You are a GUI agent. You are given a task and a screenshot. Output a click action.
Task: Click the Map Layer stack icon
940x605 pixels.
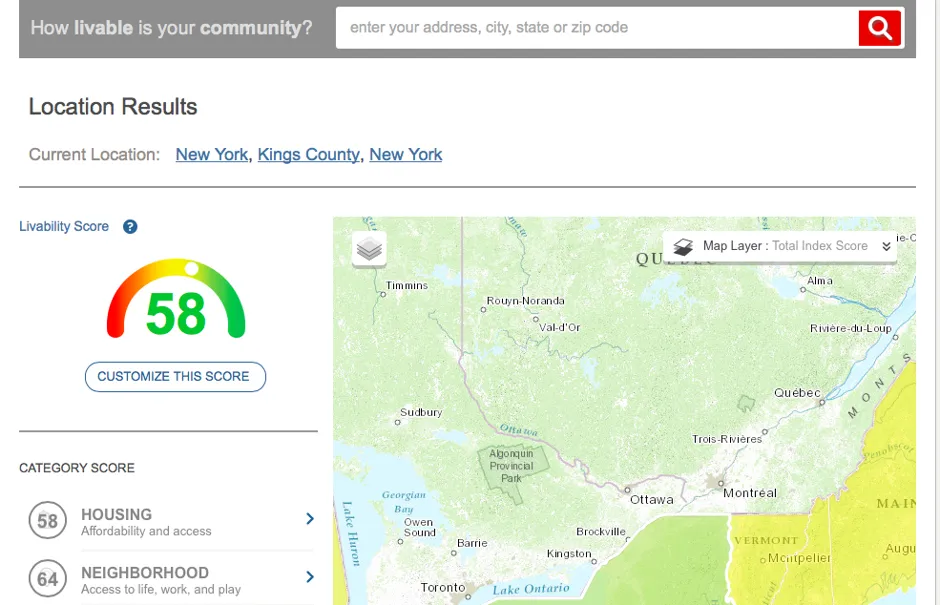coord(683,246)
